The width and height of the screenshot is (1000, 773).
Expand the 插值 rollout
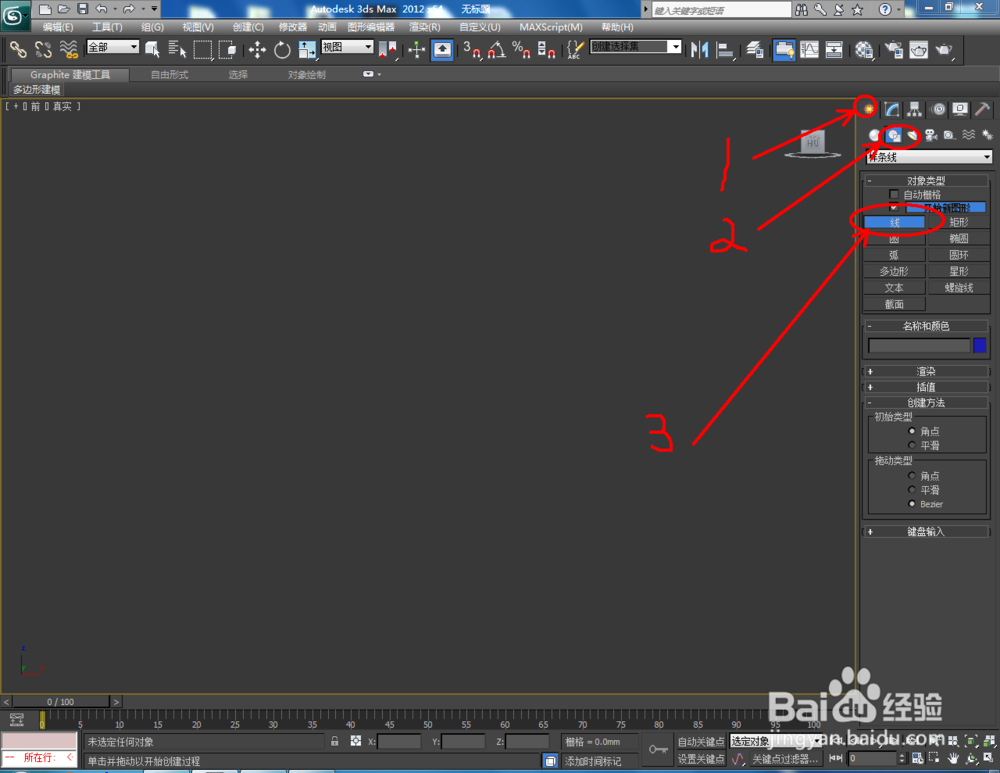coord(926,387)
